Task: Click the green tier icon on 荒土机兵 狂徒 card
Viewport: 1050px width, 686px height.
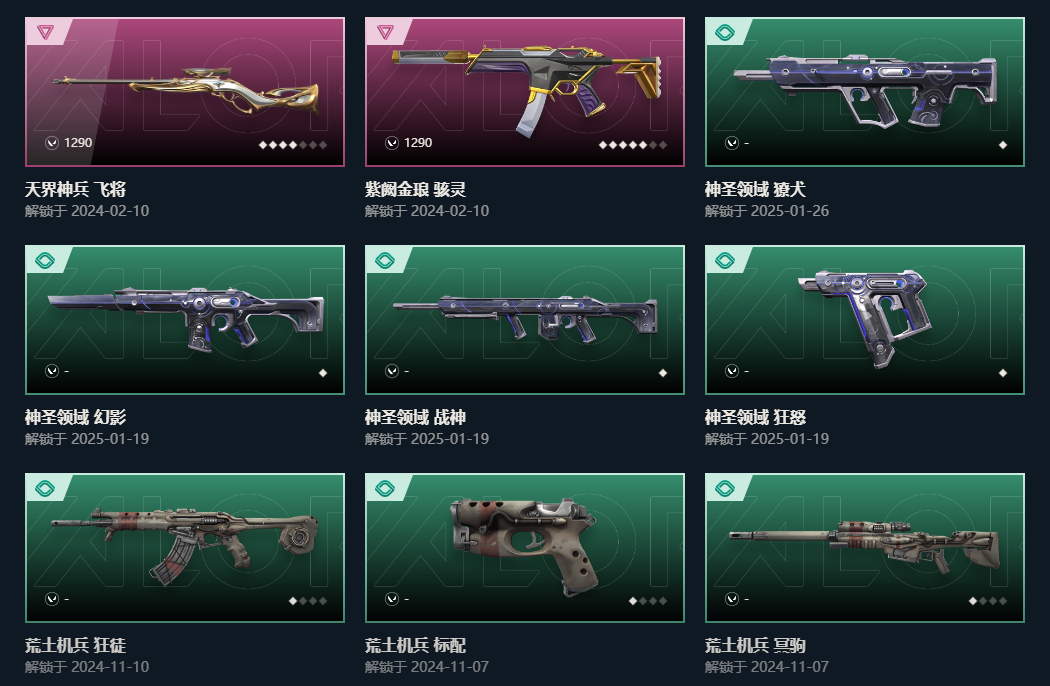Action: [45, 488]
